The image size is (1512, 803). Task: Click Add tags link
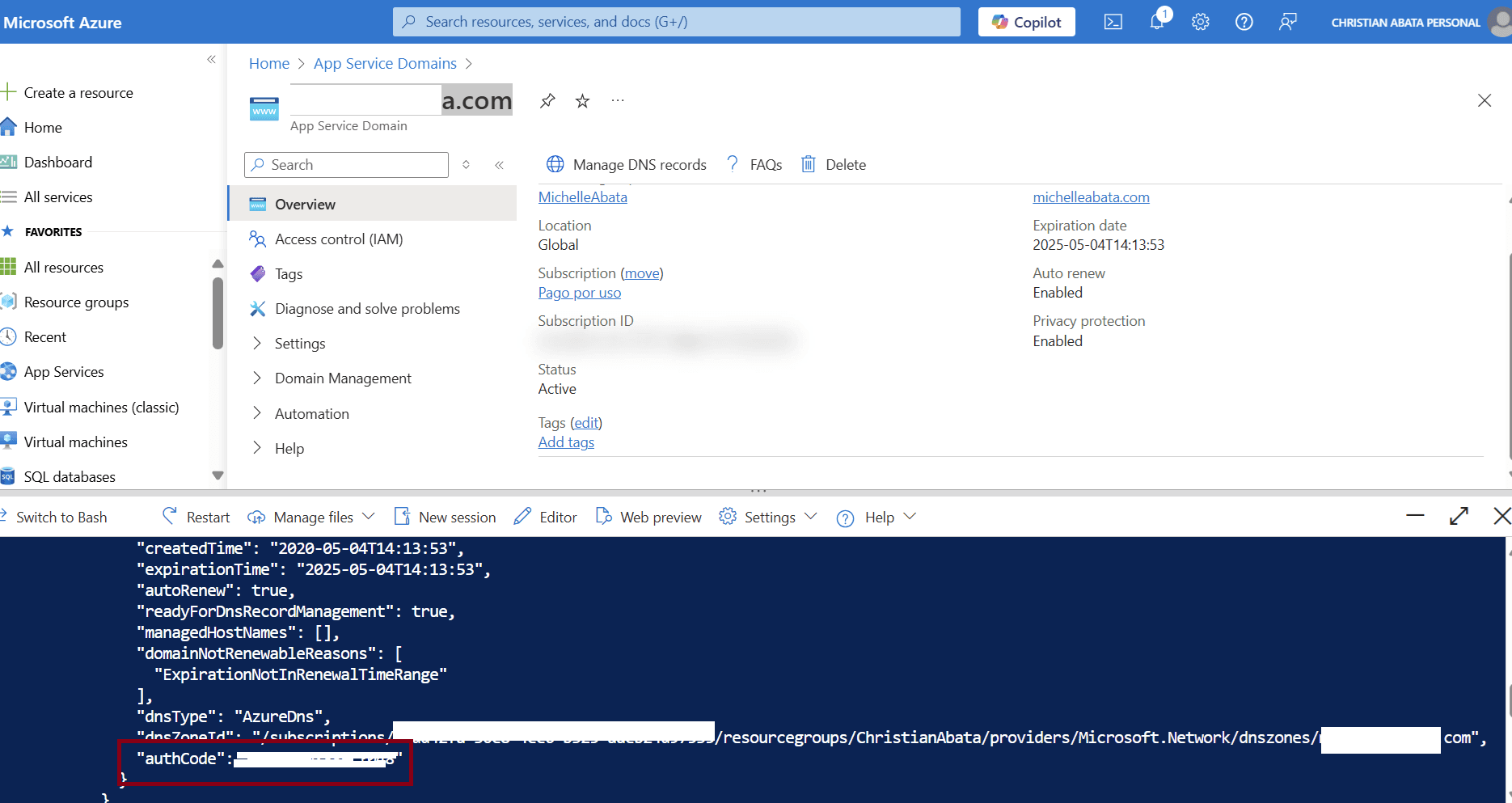566,442
